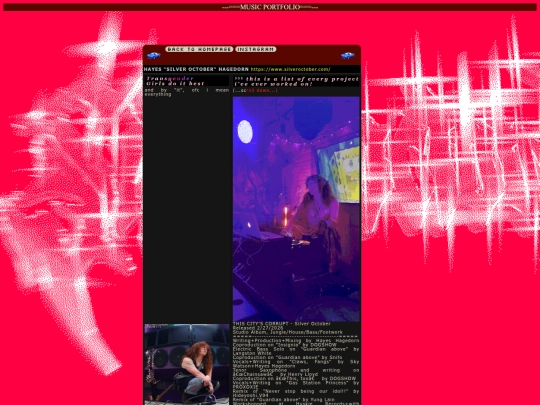This screenshot has width=540, height=405.
Task: Open the Instagram button
Action: coord(256,49)
